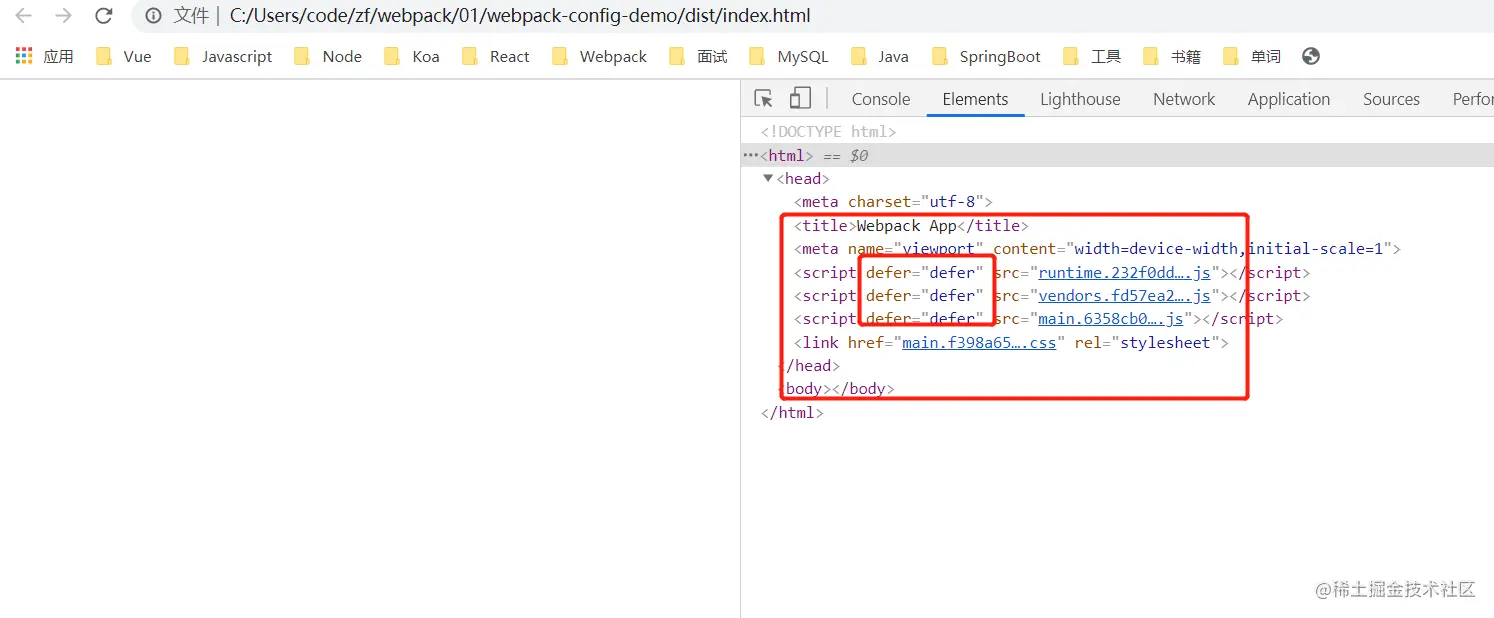The width and height of the screenshot is (1494, 618).
Task: Open the 面试 bookmark folder
Action: 698,56
